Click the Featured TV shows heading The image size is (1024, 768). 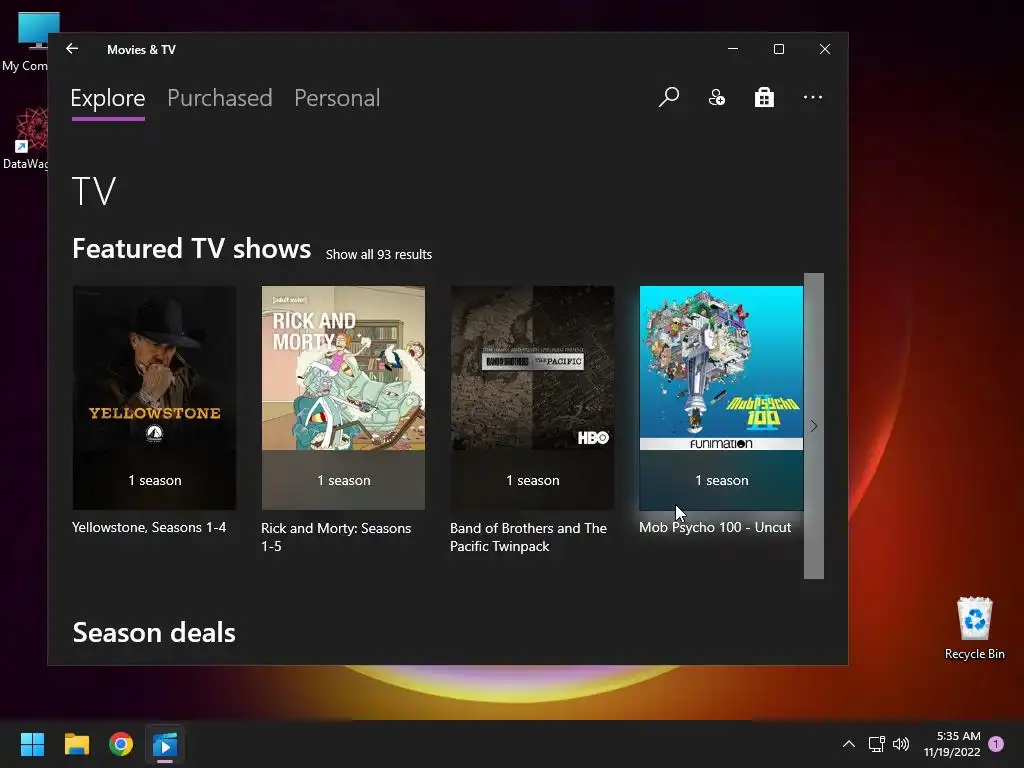coord(191,249)
